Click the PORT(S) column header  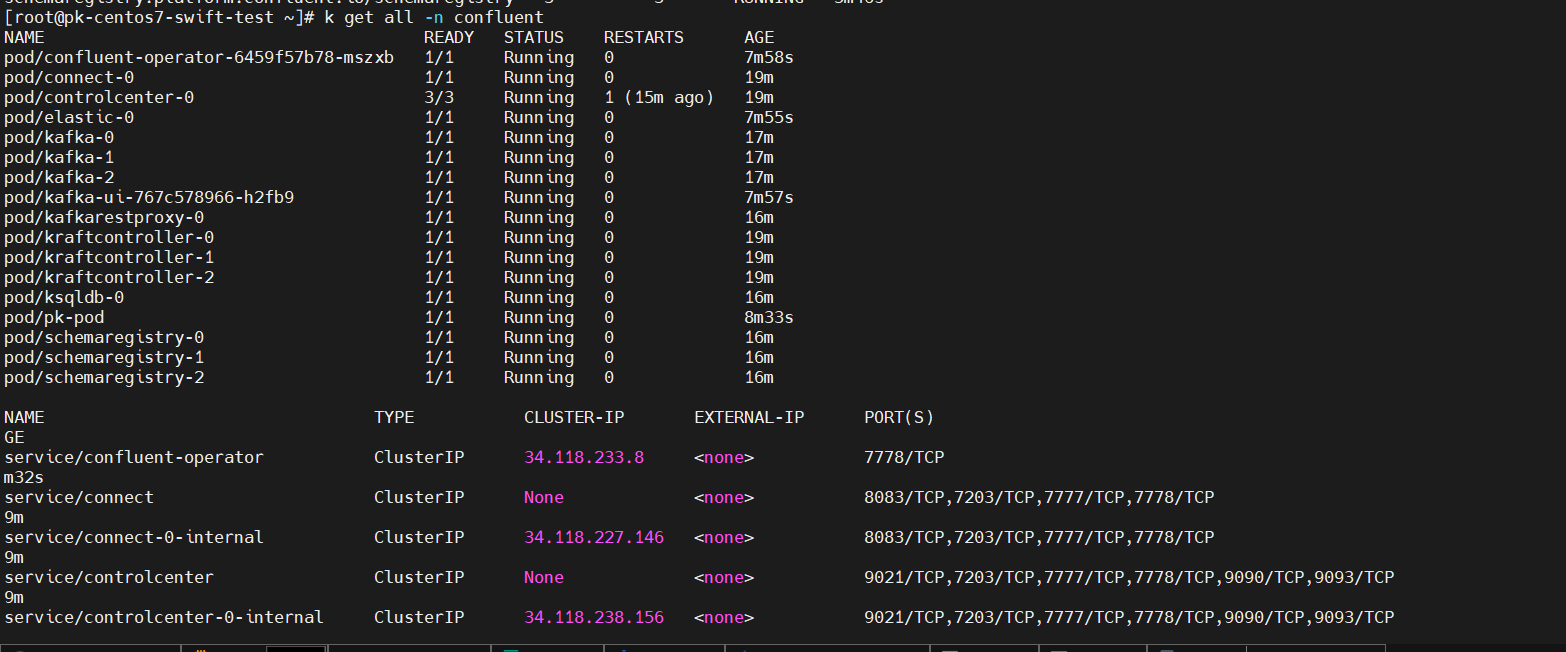coord(899,417)
